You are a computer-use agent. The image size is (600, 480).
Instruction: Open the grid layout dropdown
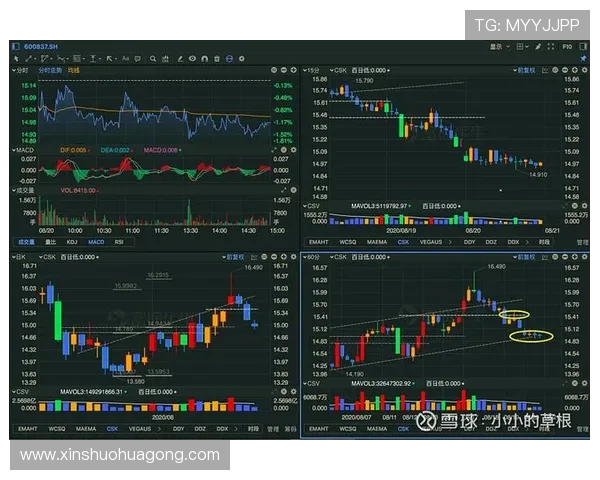click(522, 47)
